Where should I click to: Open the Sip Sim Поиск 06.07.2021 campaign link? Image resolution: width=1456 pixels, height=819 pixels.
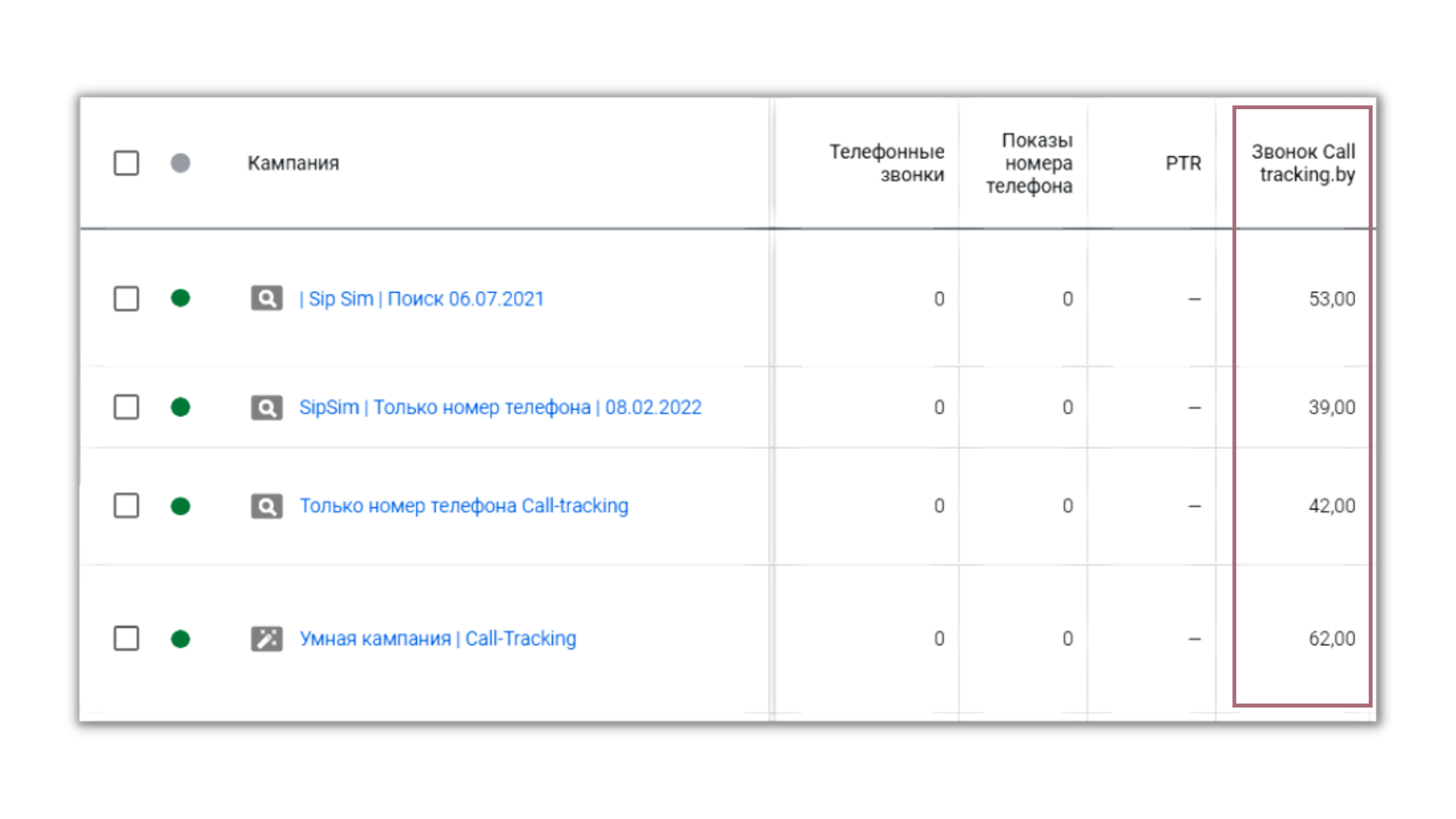pyautogui.click(x=422, y=299)
